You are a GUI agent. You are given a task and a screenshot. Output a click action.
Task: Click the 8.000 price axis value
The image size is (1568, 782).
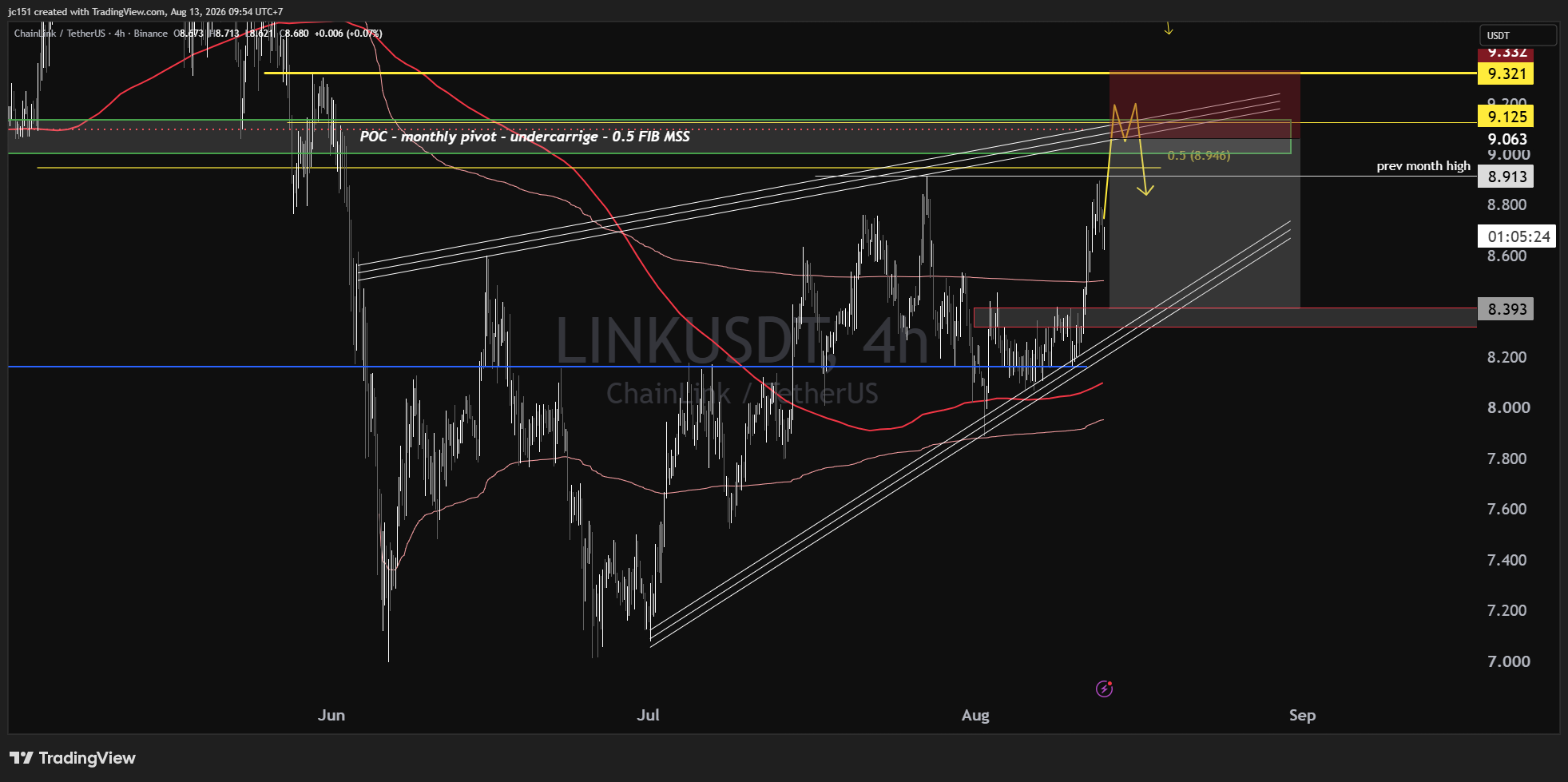[1508, 407]
